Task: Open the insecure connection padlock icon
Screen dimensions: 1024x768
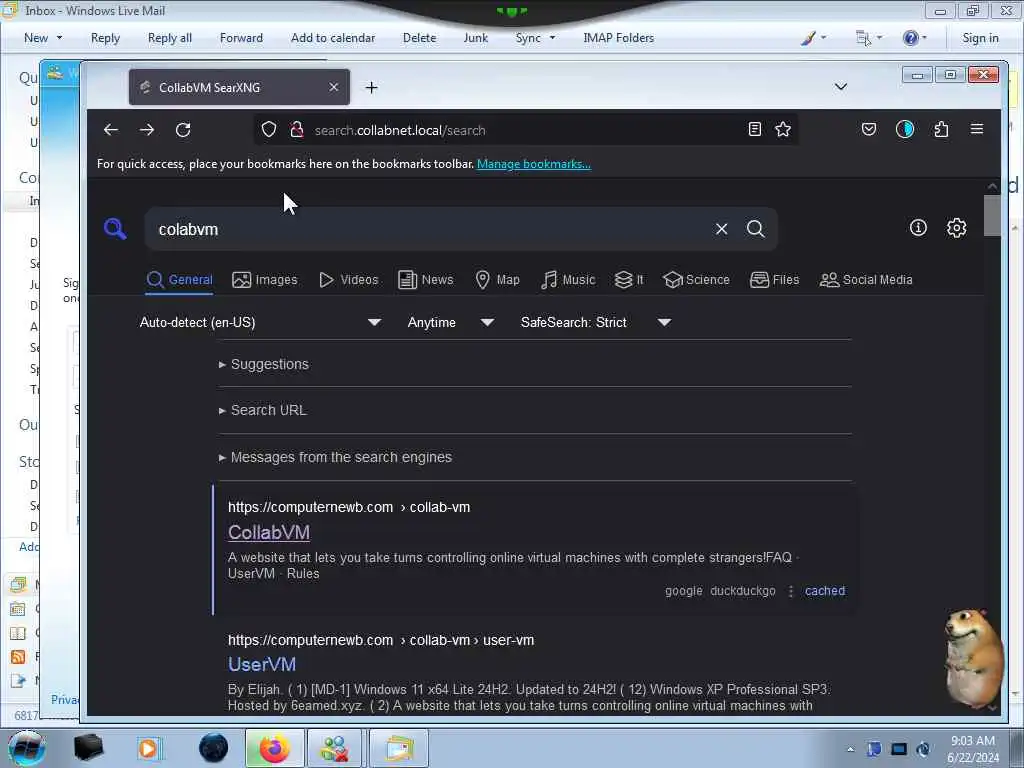Action: pyautogui.click(x=296, y=129)
